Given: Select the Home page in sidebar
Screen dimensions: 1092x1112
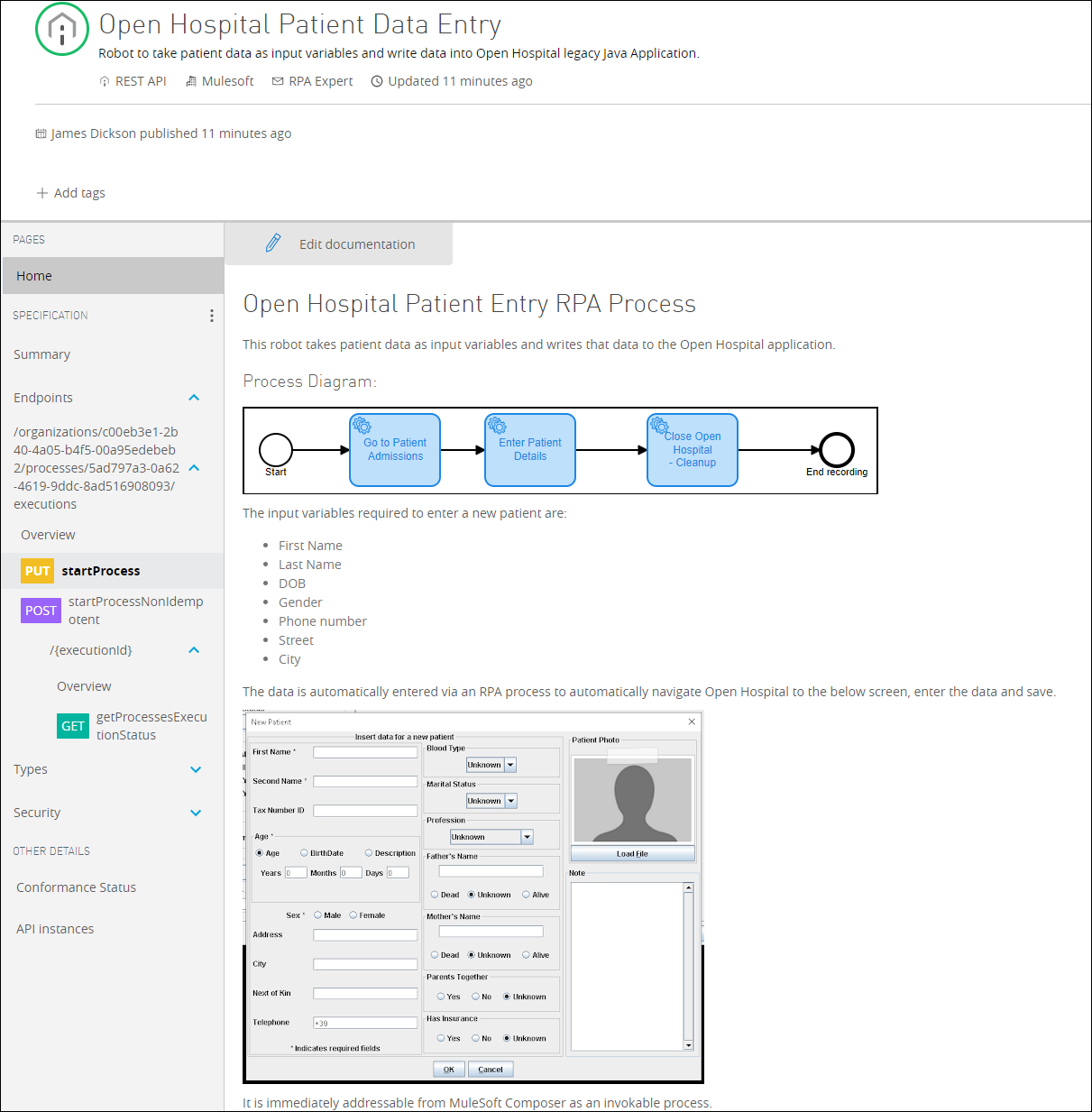Looking at the screenshot, I should (34, 276).
